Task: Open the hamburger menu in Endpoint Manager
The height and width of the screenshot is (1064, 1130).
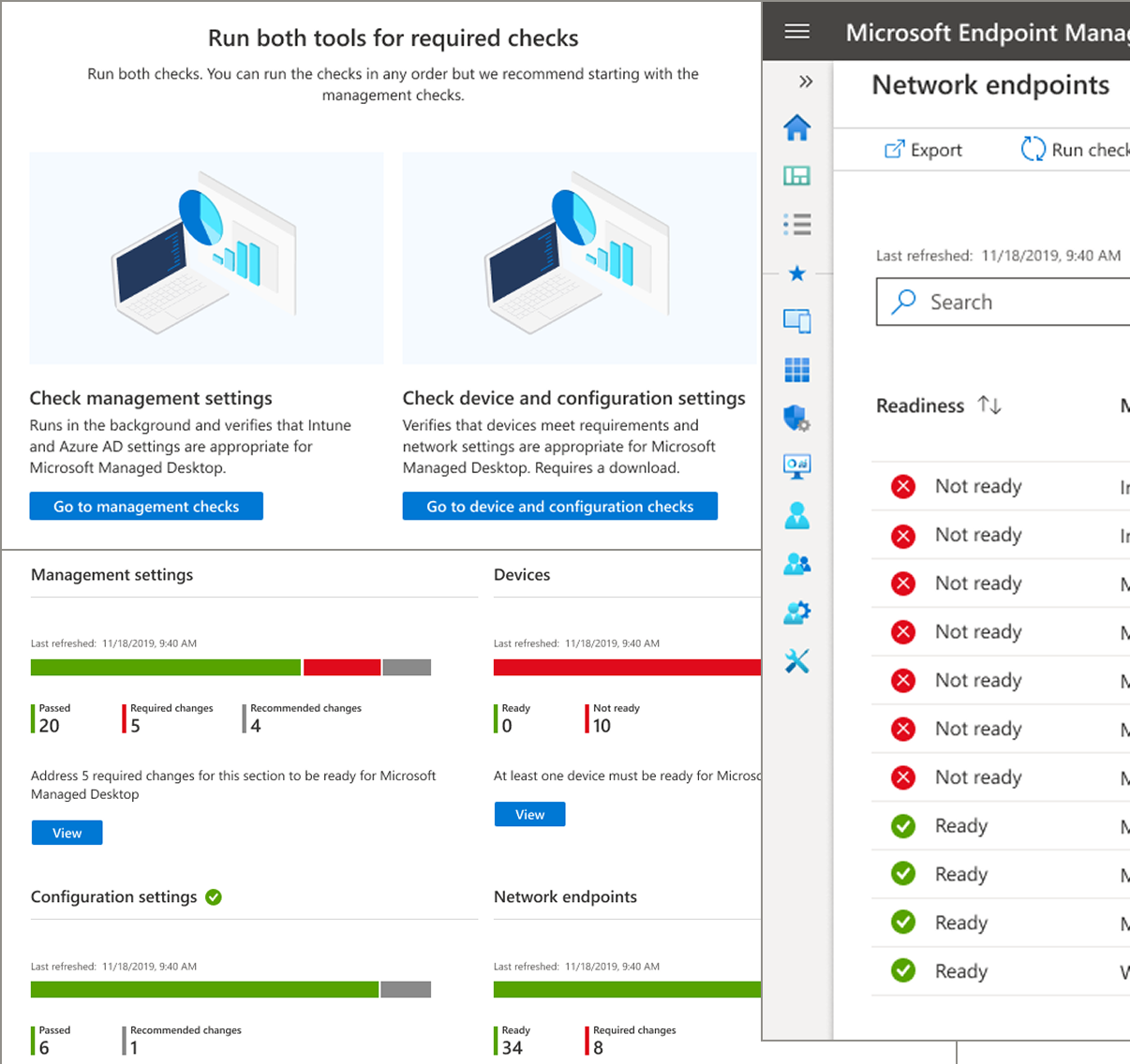Action: (x=797, y=32)
